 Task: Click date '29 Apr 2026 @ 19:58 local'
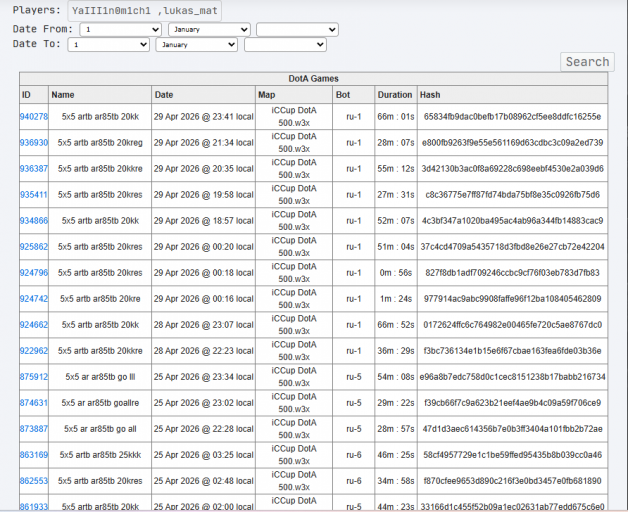pyautogui.click(x=203, y=195)
